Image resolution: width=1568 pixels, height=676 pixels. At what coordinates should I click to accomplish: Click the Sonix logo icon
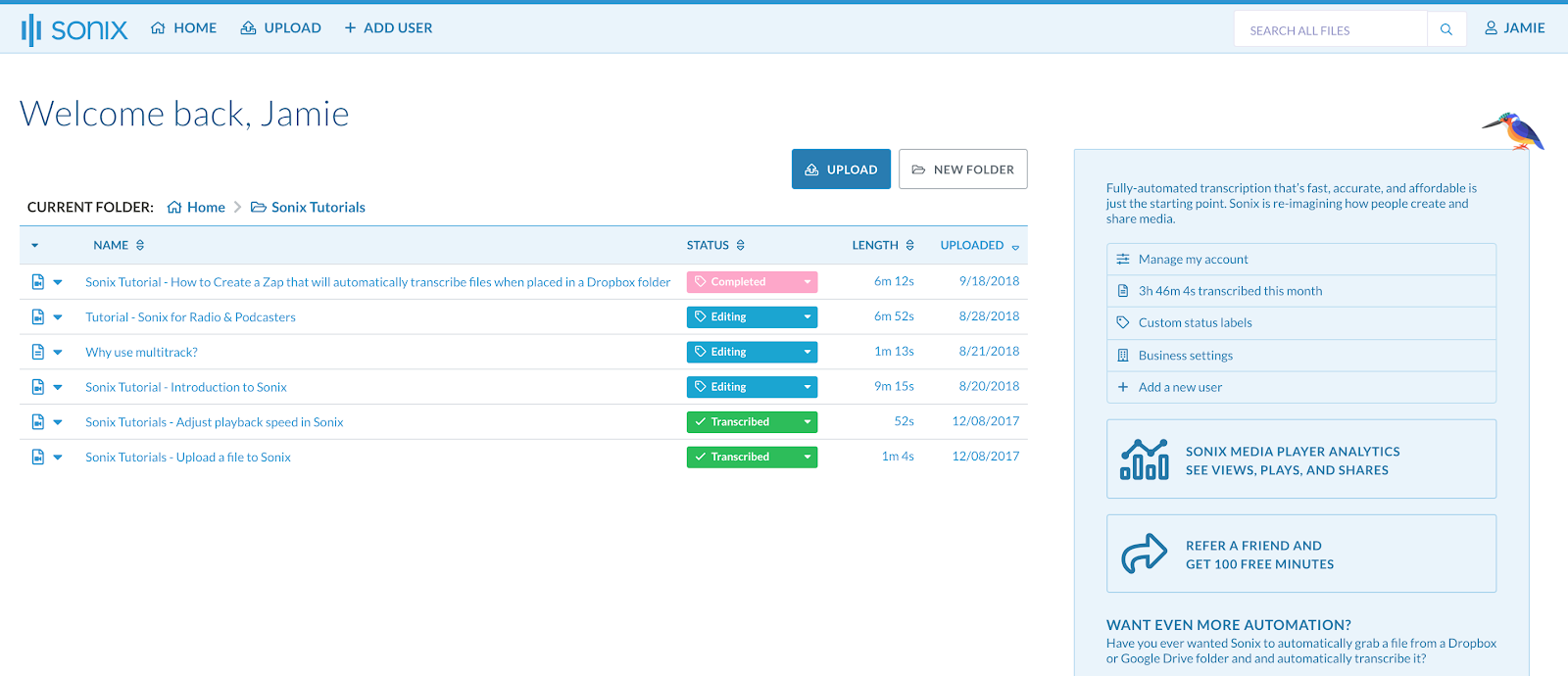point(31,29)
